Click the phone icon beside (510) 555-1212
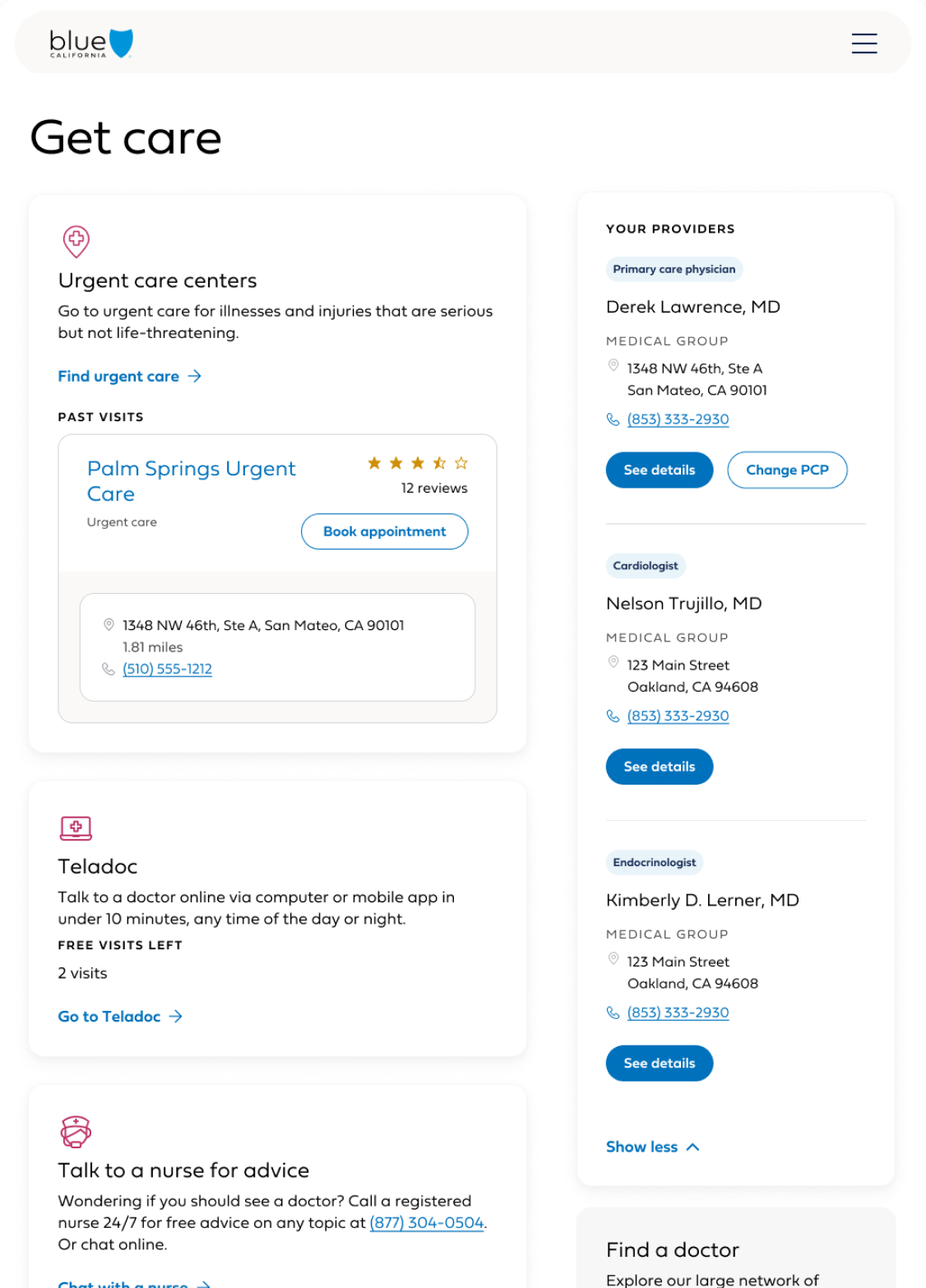Screen dimensions: 926x1288 click(108, 669)
